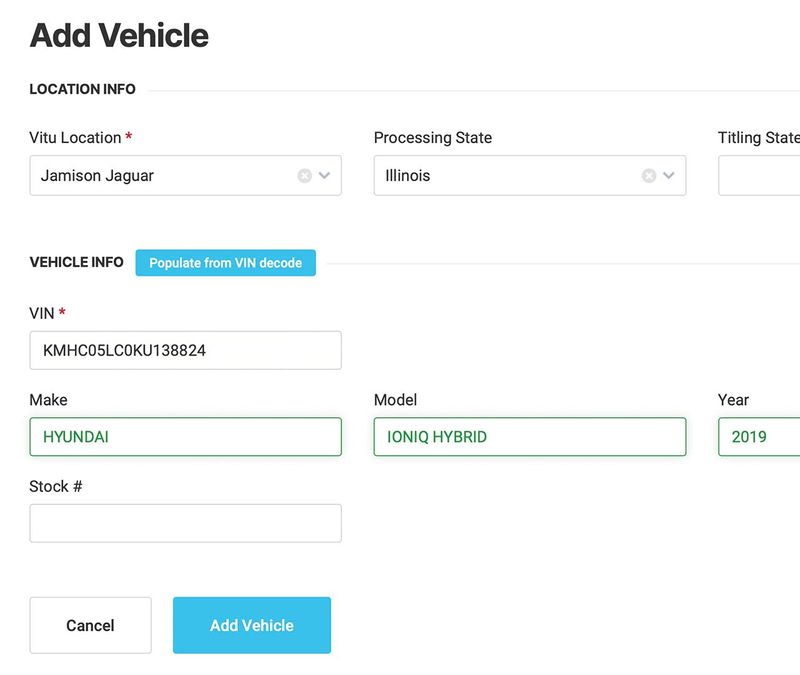Click the Stock # label
Image resolution: width=800 pixels, height=675 pixels.
click(56, 487)
